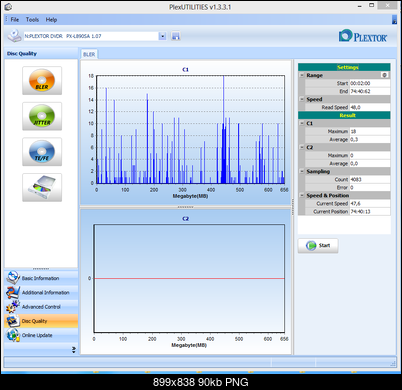This screenshot has height=390, width=402.
Task: Switch to the BLER tab
Action: 89,54
